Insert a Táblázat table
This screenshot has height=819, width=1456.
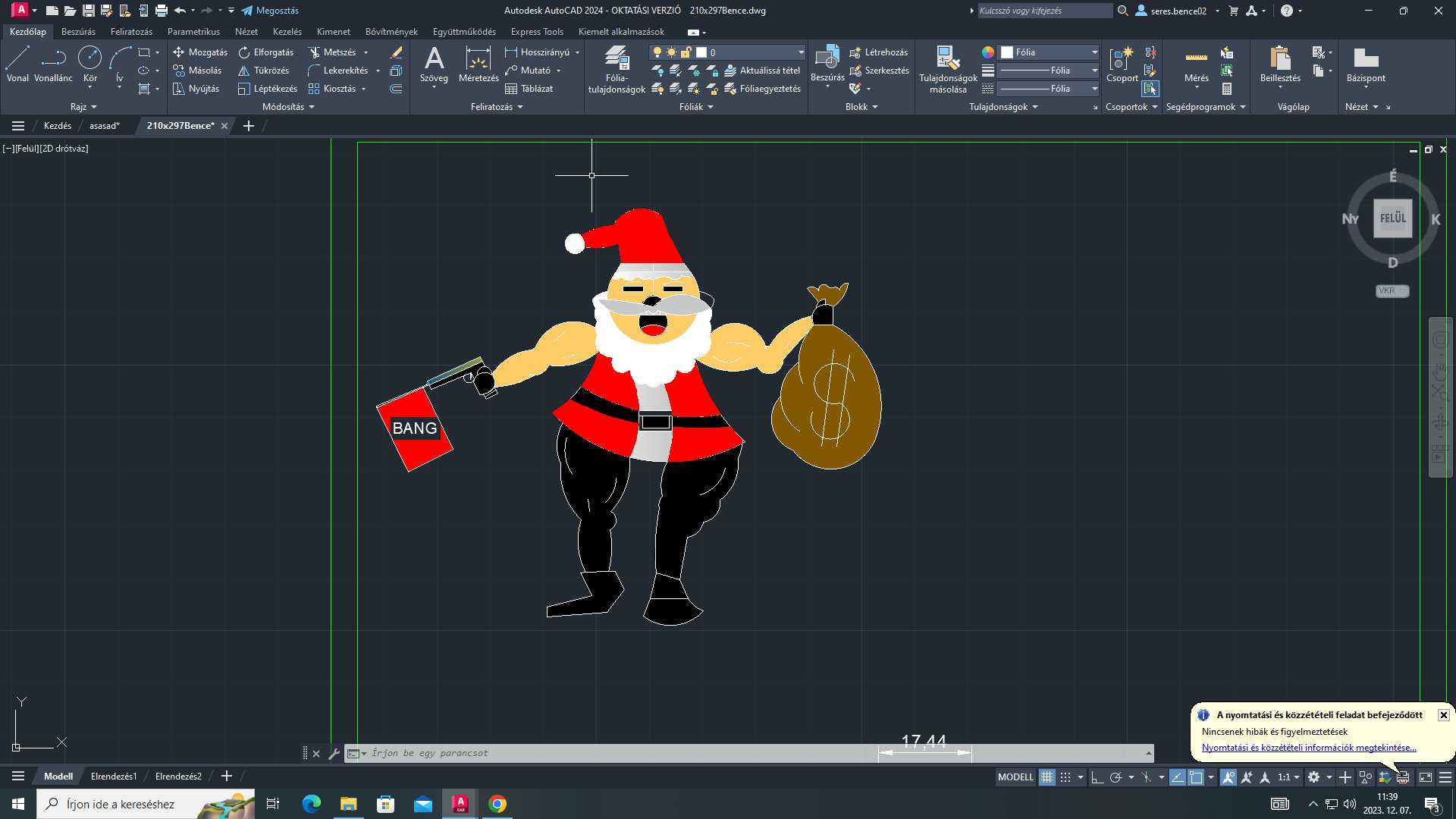click(x=529, y=89)
